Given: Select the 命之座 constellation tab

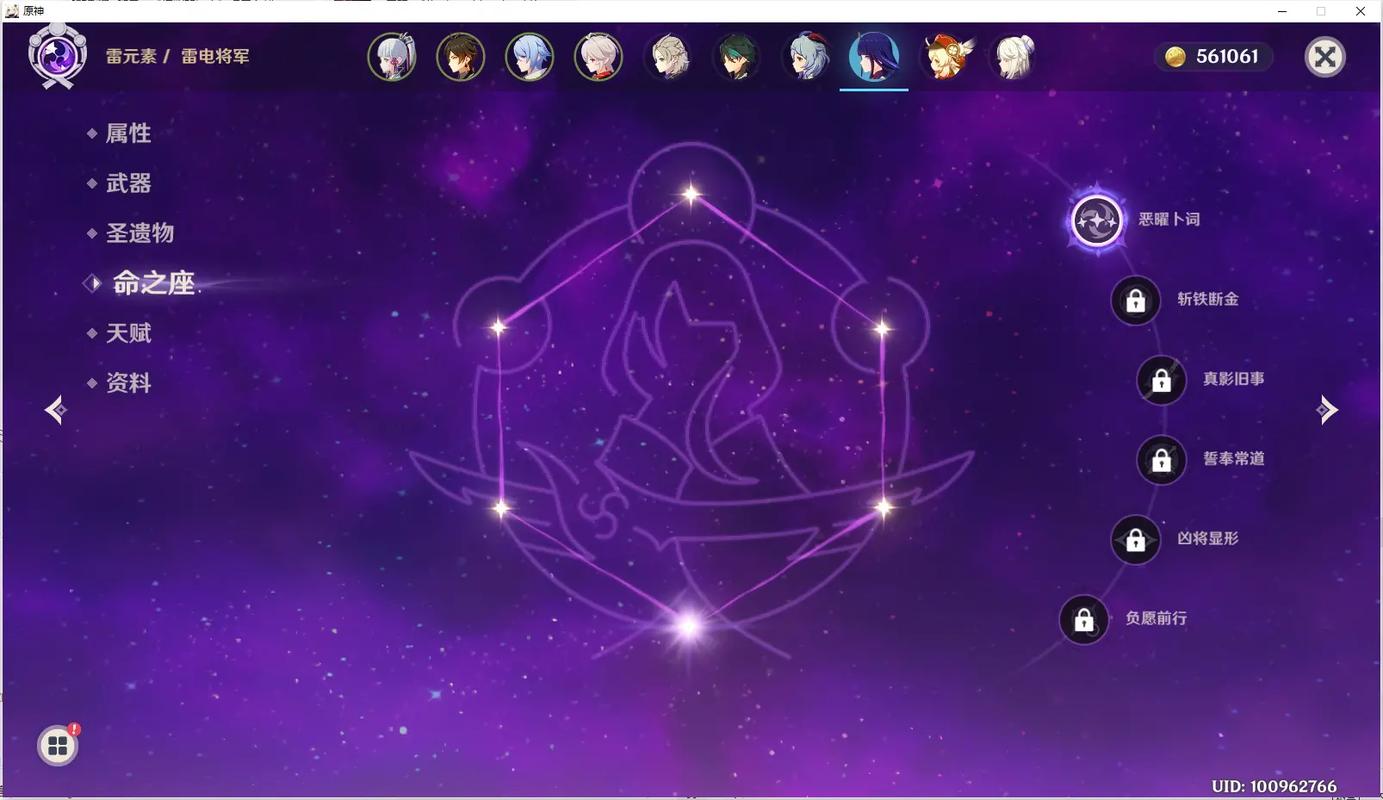Looking at the screenshot, I should click(153, 283).
